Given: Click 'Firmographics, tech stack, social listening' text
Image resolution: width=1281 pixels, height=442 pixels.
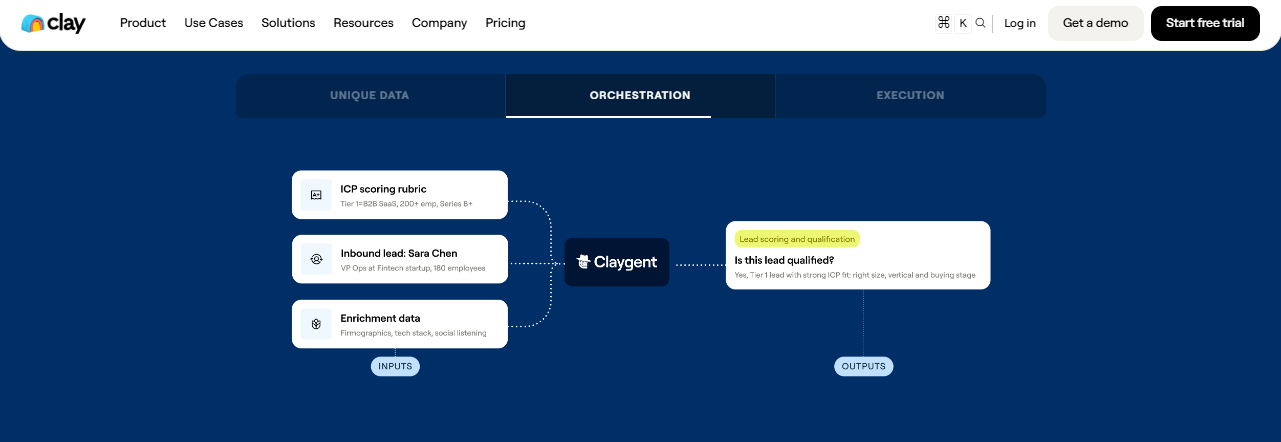Looking at the screenshot, I should click(413, 333).
